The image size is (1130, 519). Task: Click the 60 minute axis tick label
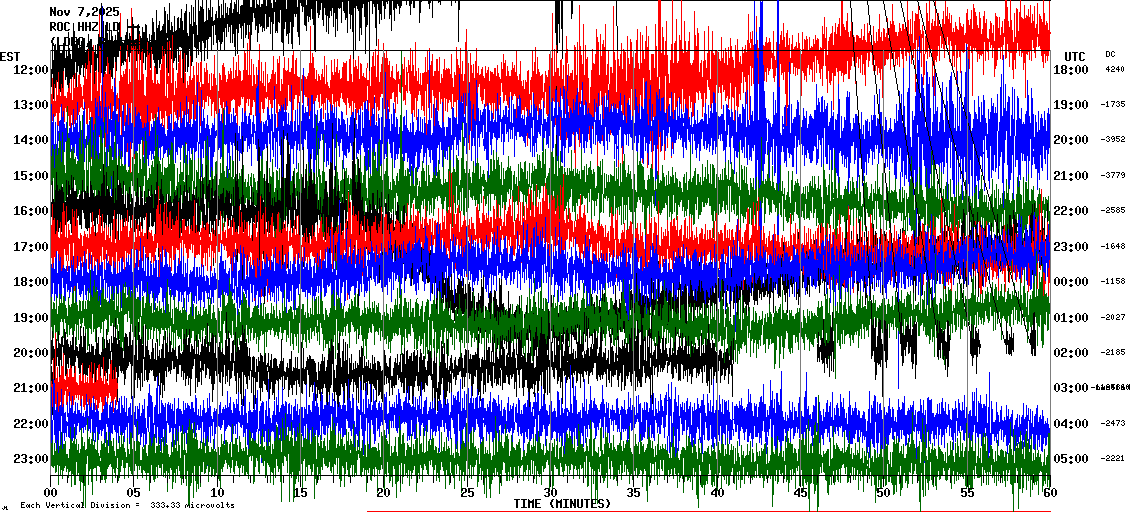click(x=1048, y=493)
